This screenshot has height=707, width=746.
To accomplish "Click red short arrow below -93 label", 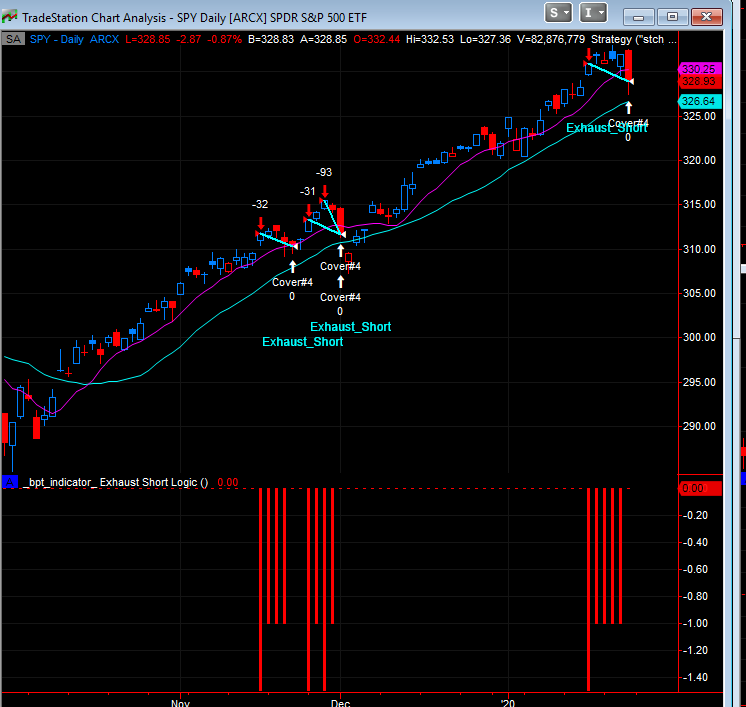I will click(325, 188).
